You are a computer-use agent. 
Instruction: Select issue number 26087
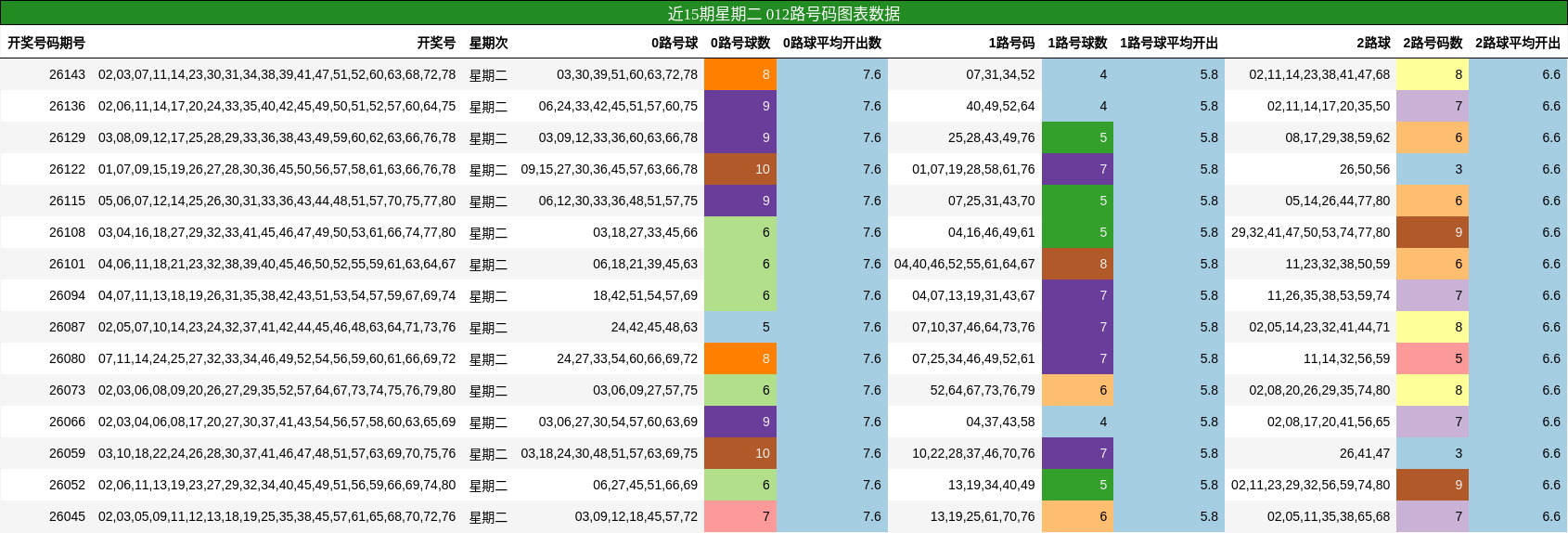tap(67, 327)
